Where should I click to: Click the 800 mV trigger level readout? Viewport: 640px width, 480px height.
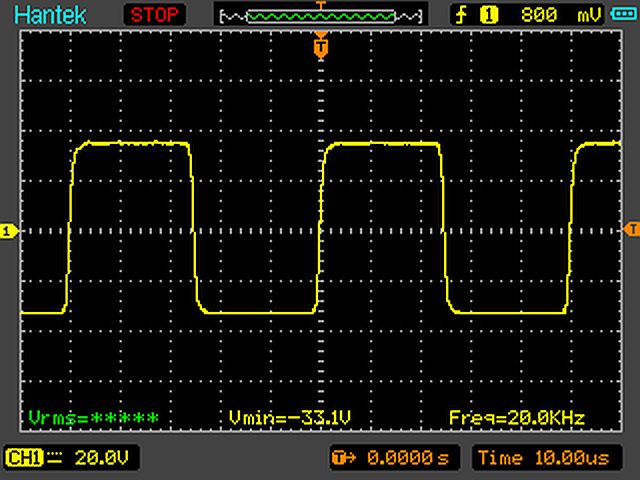pyautogui.click(x=561, y=15)
